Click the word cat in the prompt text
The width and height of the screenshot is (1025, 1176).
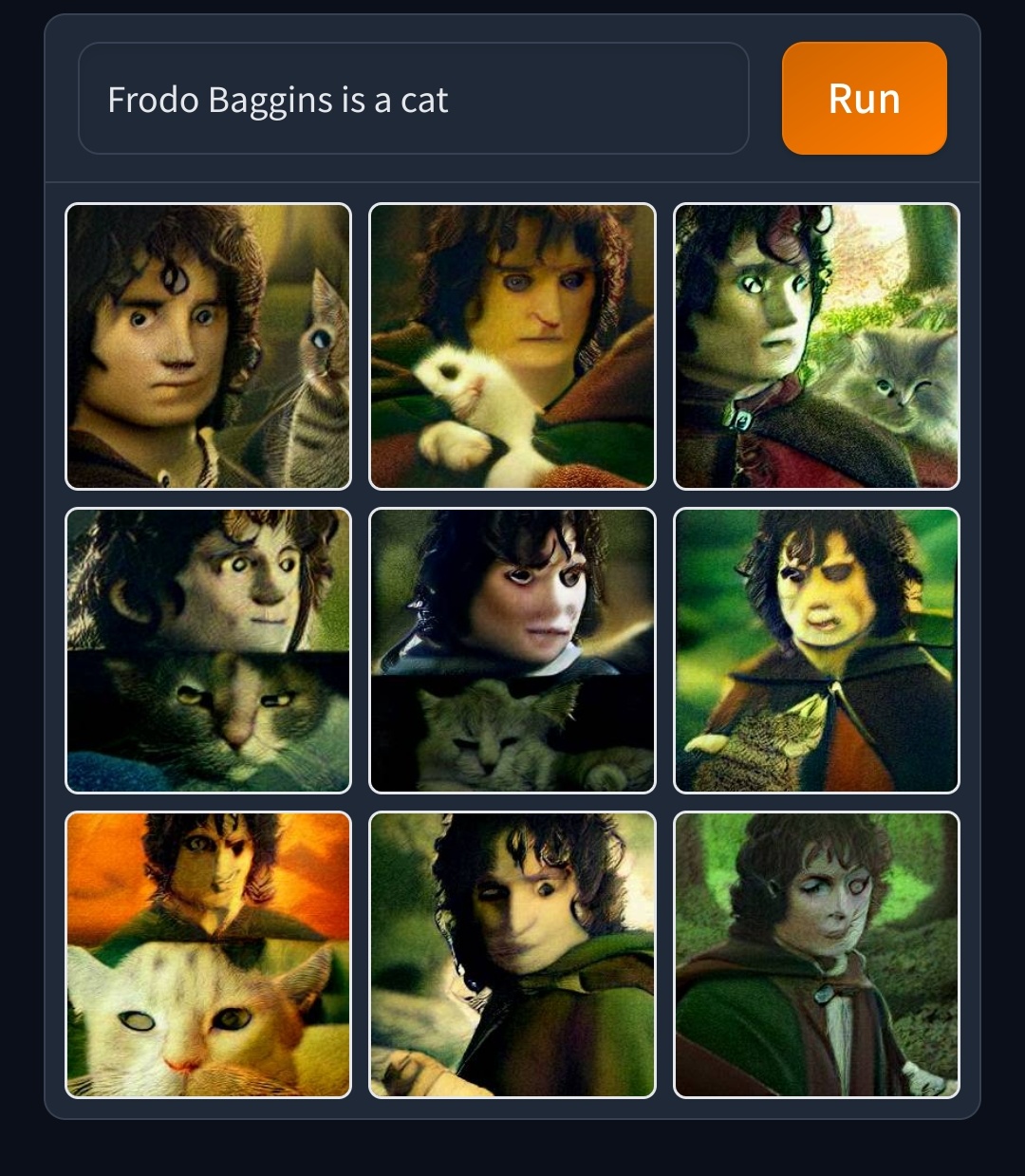[x=424, y=100]
